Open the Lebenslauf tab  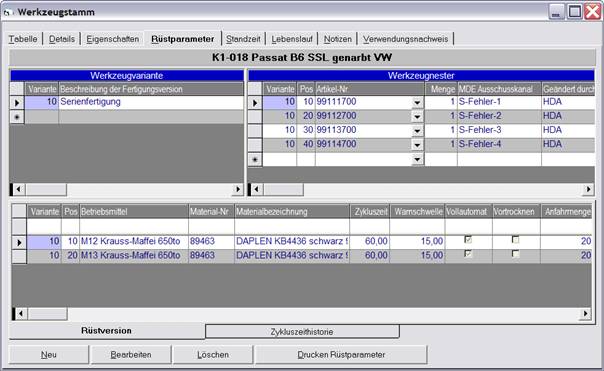[x=292, y=39]
